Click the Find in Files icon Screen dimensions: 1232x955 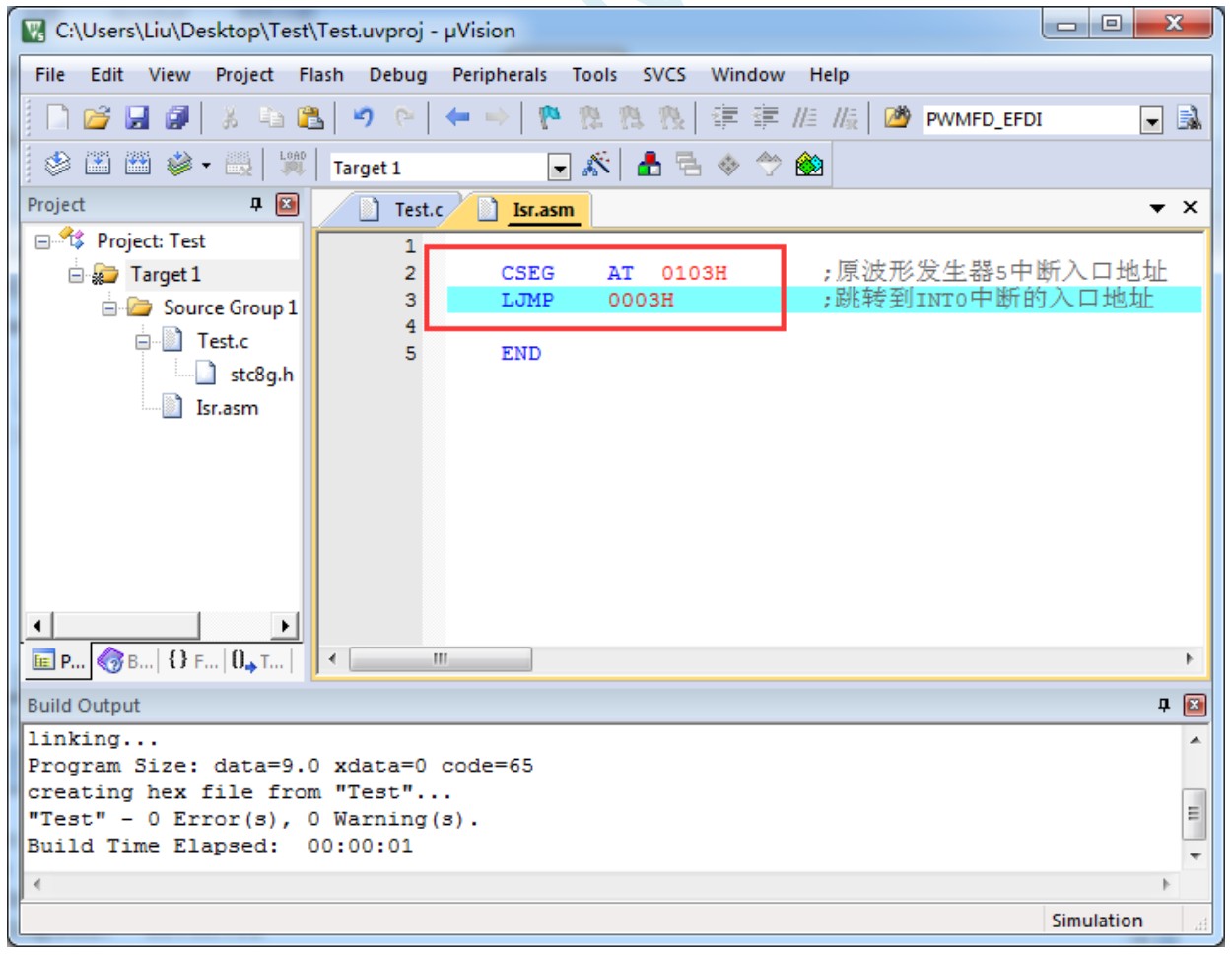coord(897,118)
